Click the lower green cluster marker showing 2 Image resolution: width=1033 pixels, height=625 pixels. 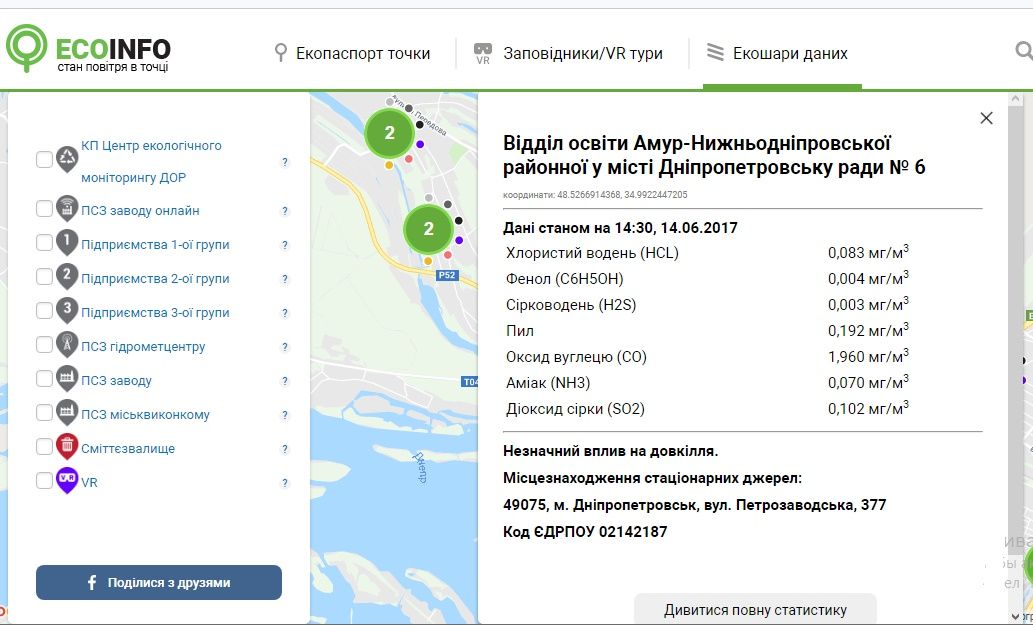428,228
